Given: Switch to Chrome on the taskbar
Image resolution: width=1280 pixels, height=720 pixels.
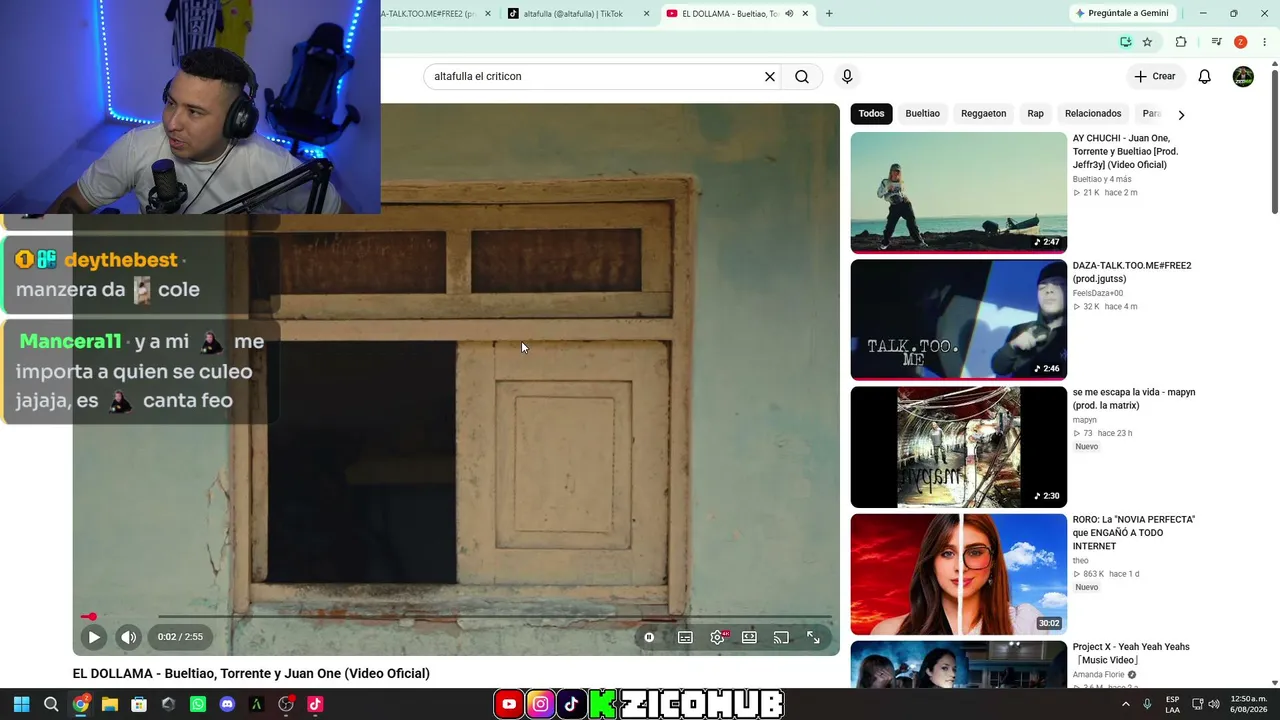Looking at the screenshot, I should click(x=81, y=704).
